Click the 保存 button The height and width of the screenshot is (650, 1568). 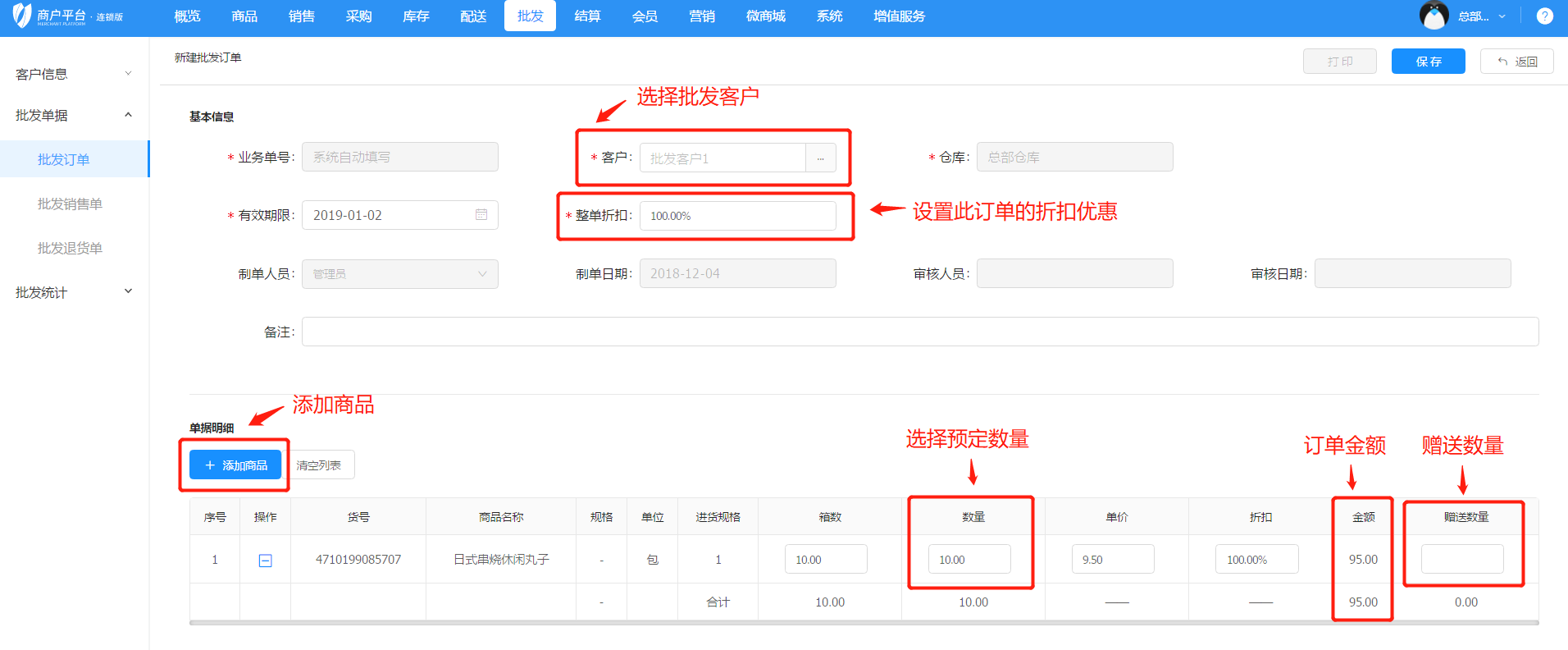click(1428, 62)
